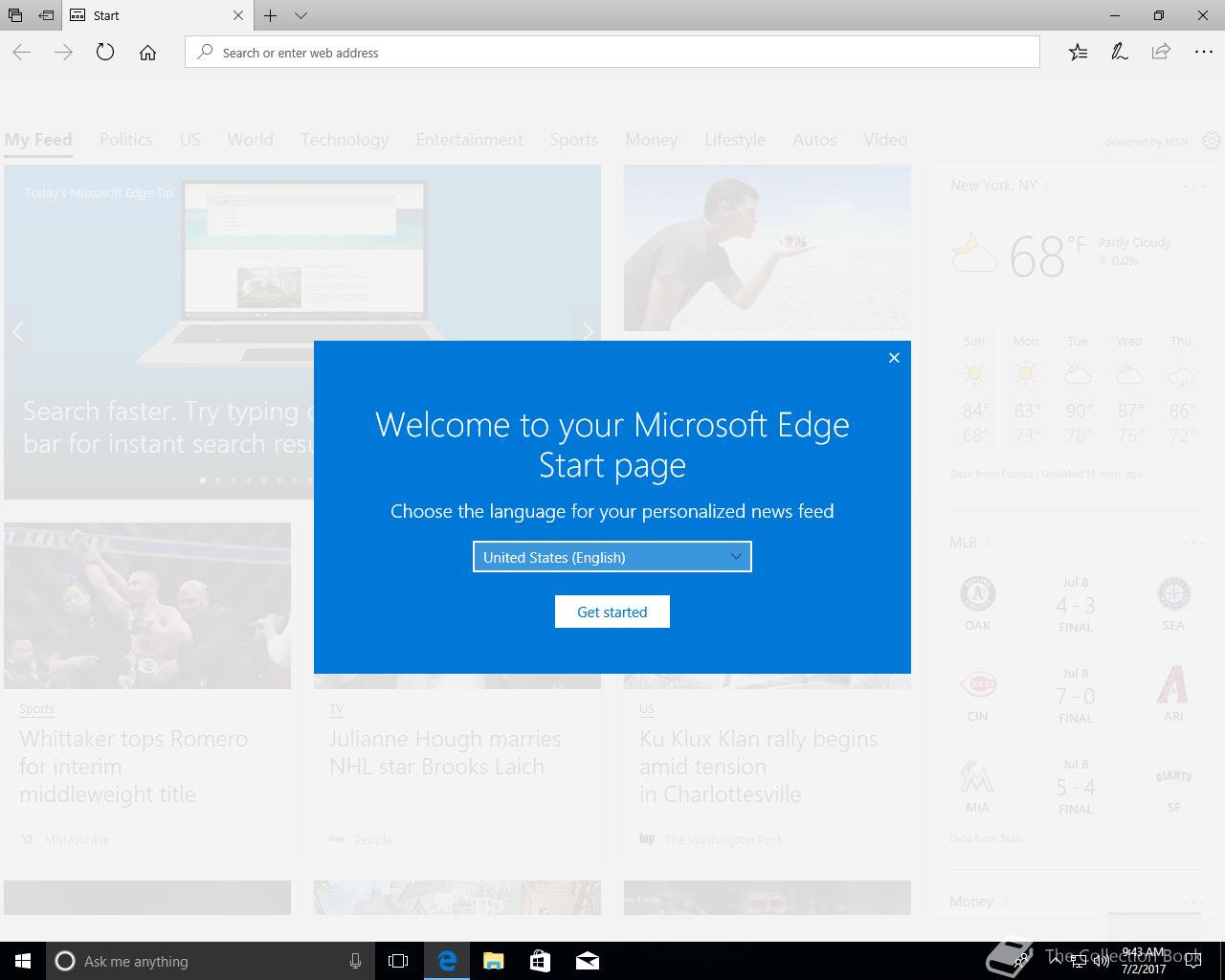Open the Video tab
The width and height of the screenshot is (1225, 980).
click(x=885, y=140)
